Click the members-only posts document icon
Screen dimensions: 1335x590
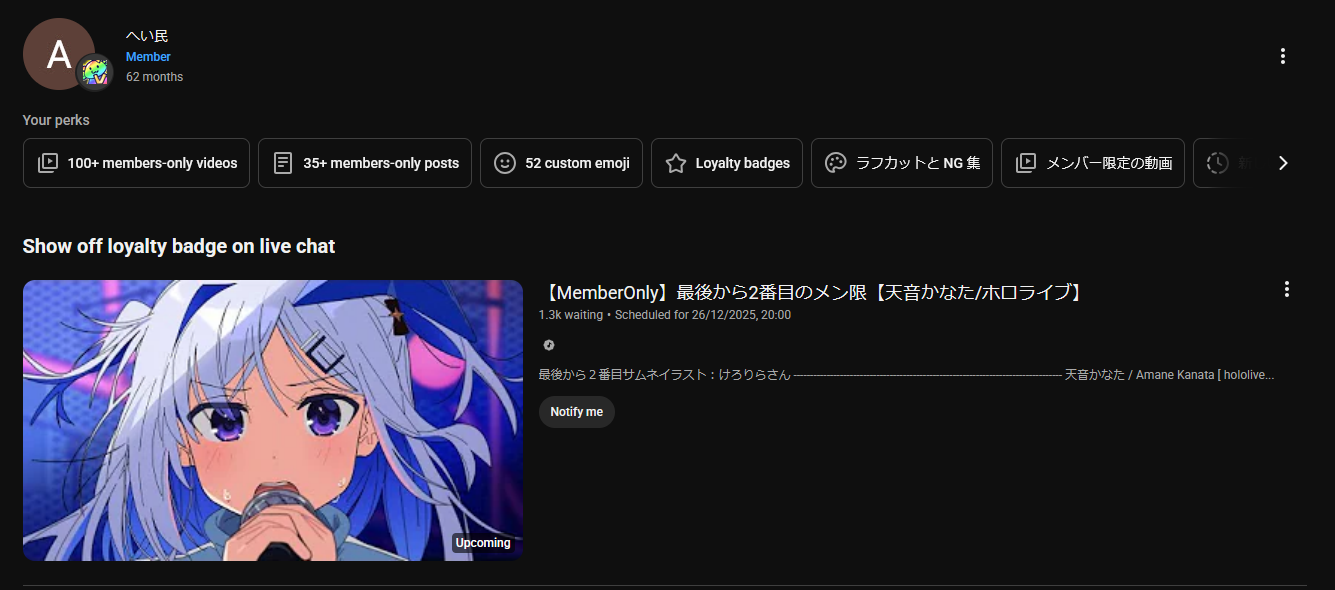click(283, 163)
